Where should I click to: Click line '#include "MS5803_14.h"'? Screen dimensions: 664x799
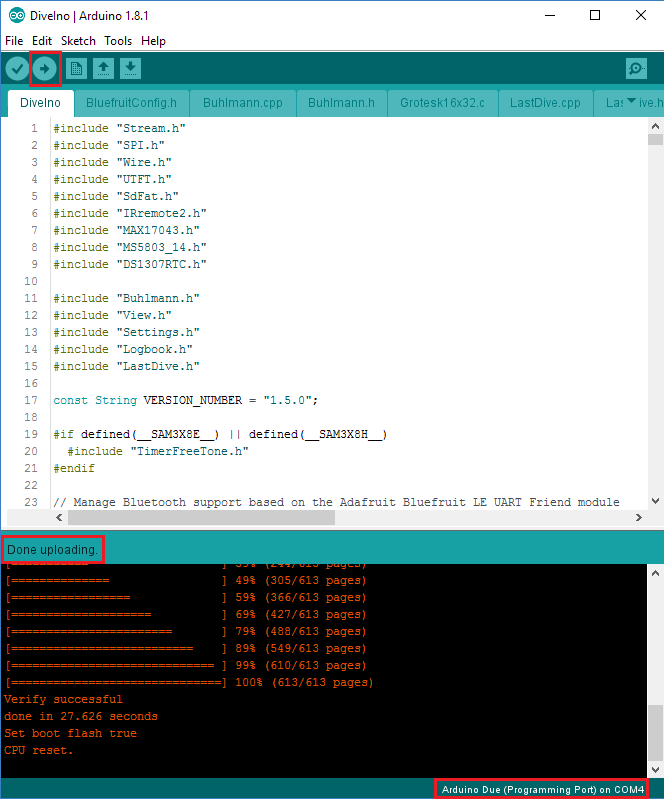tap(130, 247)
